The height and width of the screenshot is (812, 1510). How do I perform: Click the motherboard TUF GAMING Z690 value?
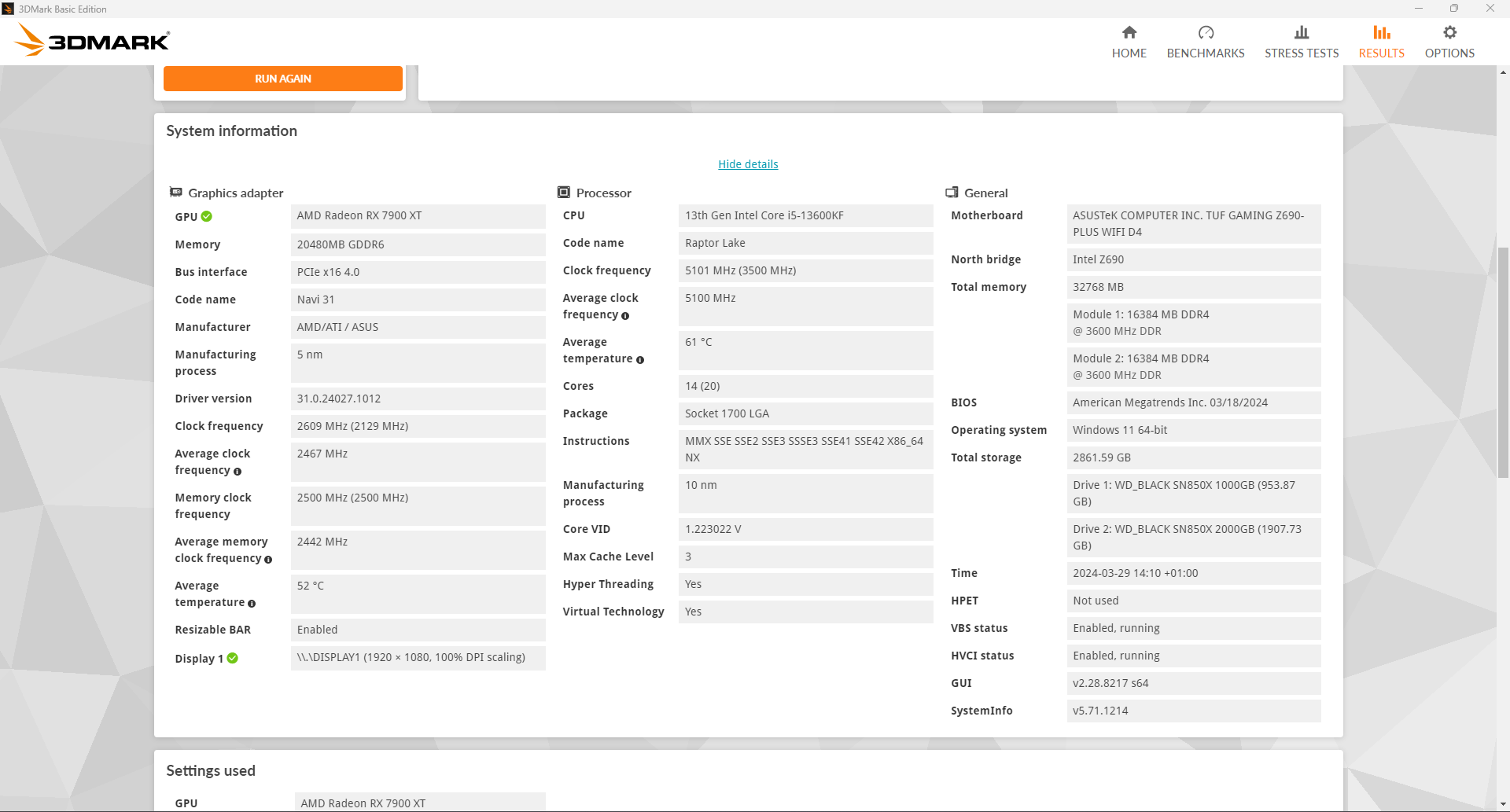point(1193,224)
